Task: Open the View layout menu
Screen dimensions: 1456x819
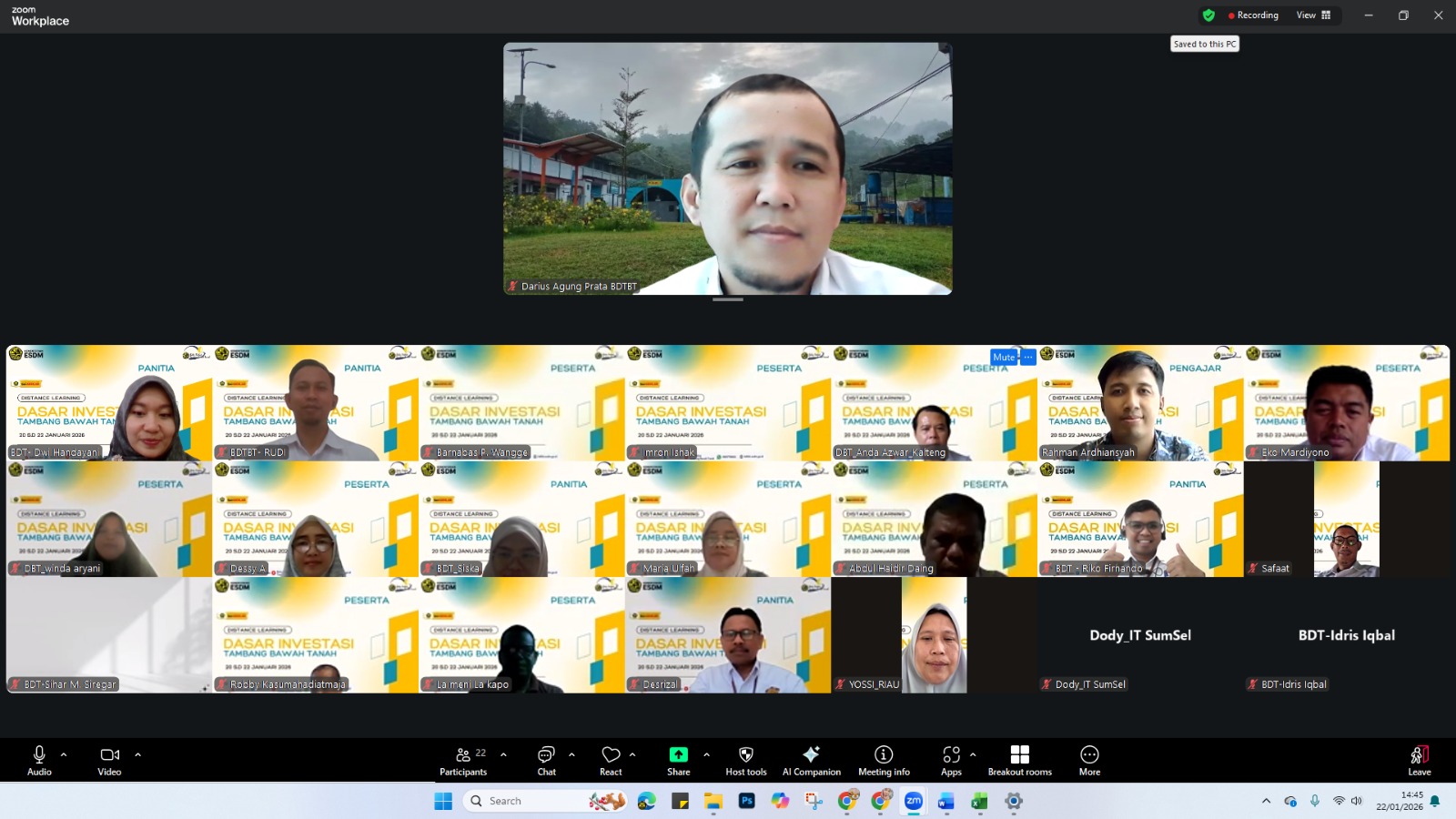Action: [x=1313, y=15]
